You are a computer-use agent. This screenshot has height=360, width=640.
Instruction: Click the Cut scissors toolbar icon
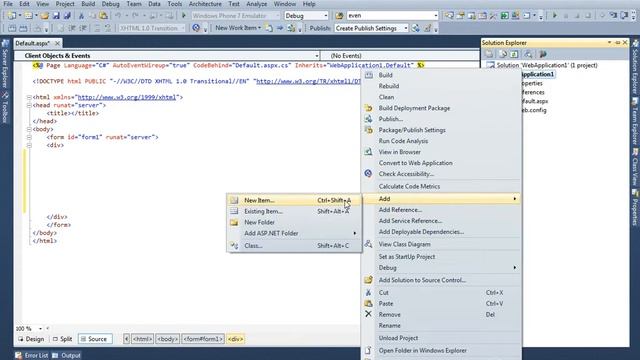[x=81, y=16]
